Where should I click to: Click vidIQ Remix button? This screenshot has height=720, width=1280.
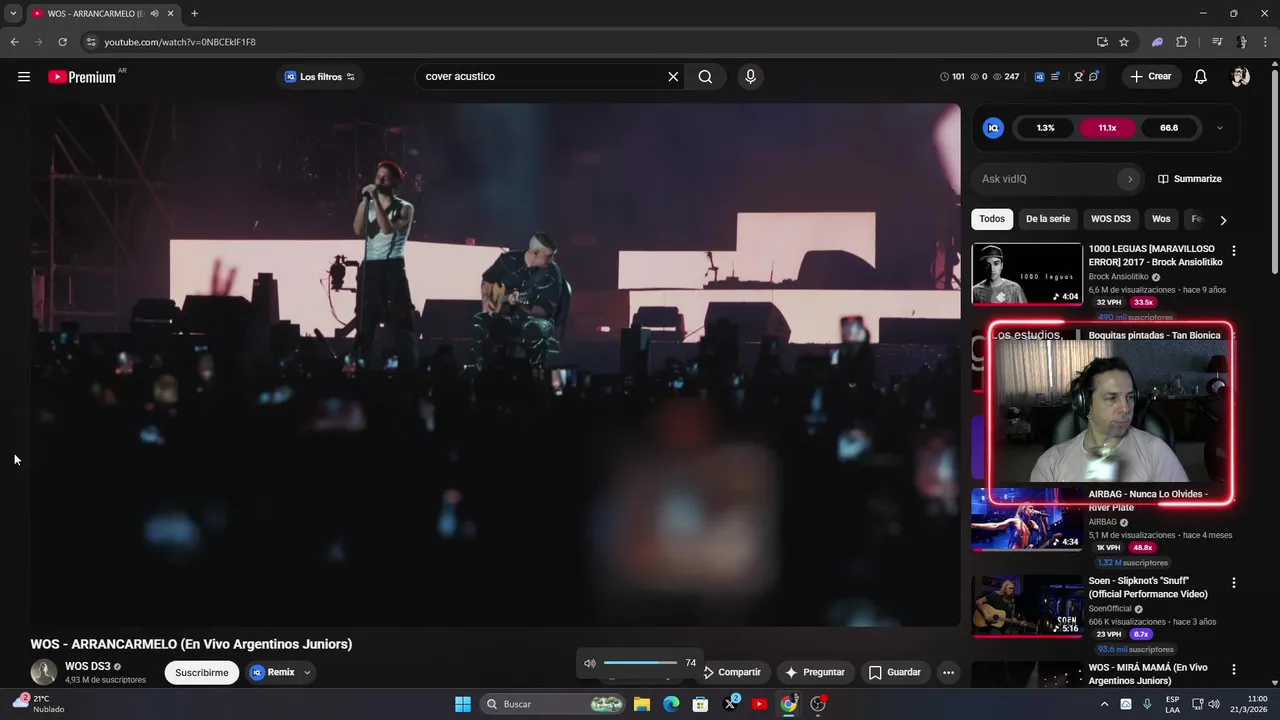click(272, 673)
